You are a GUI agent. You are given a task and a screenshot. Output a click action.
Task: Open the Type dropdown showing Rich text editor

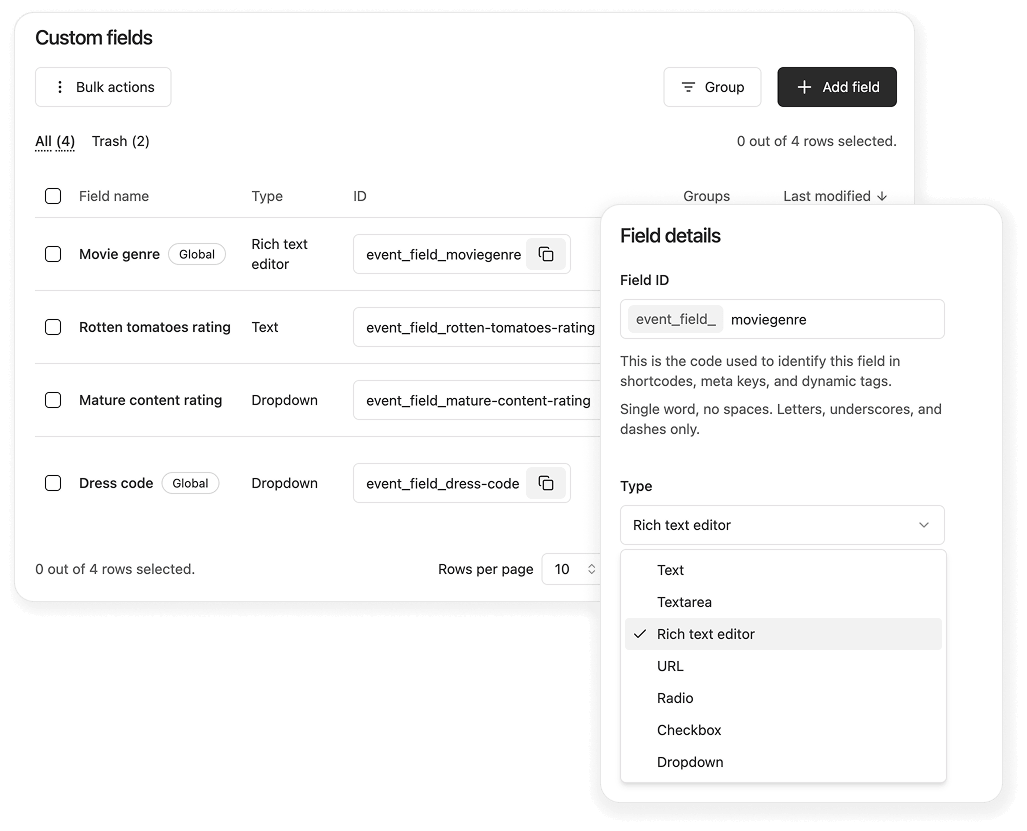coord(782,524)
